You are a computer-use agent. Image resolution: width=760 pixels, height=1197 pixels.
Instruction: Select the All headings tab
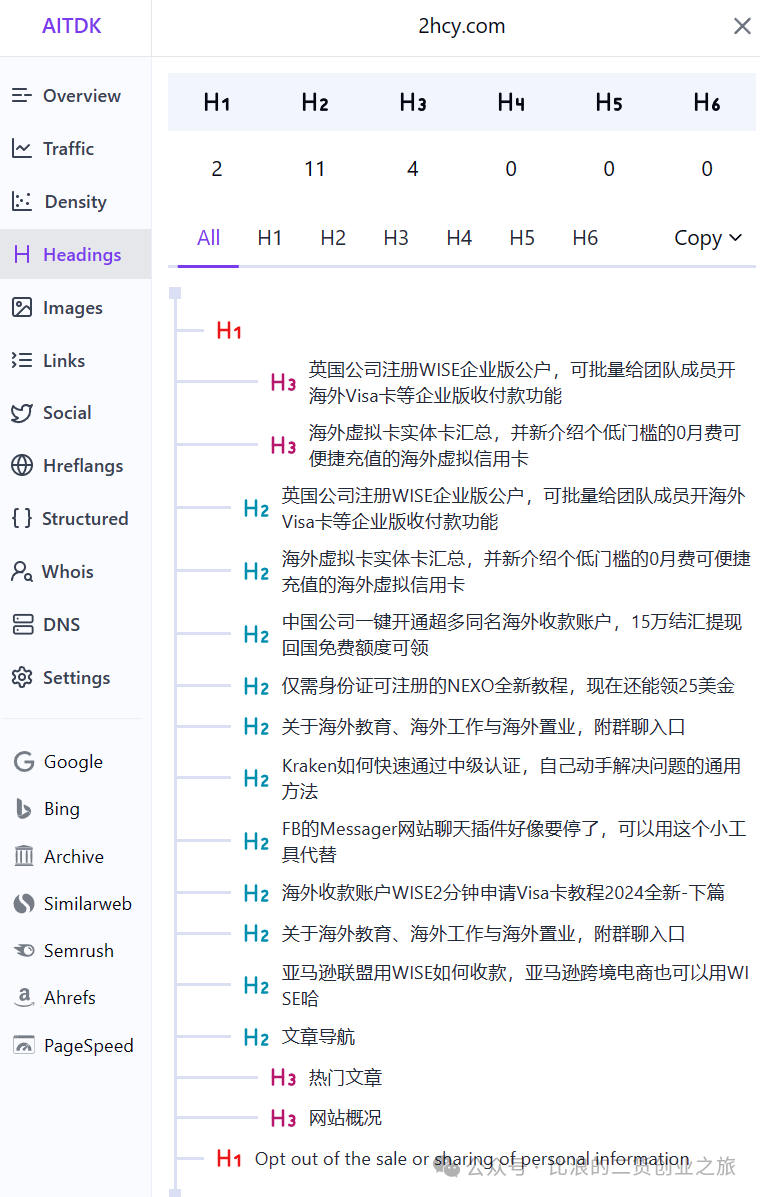pos(208,238)
